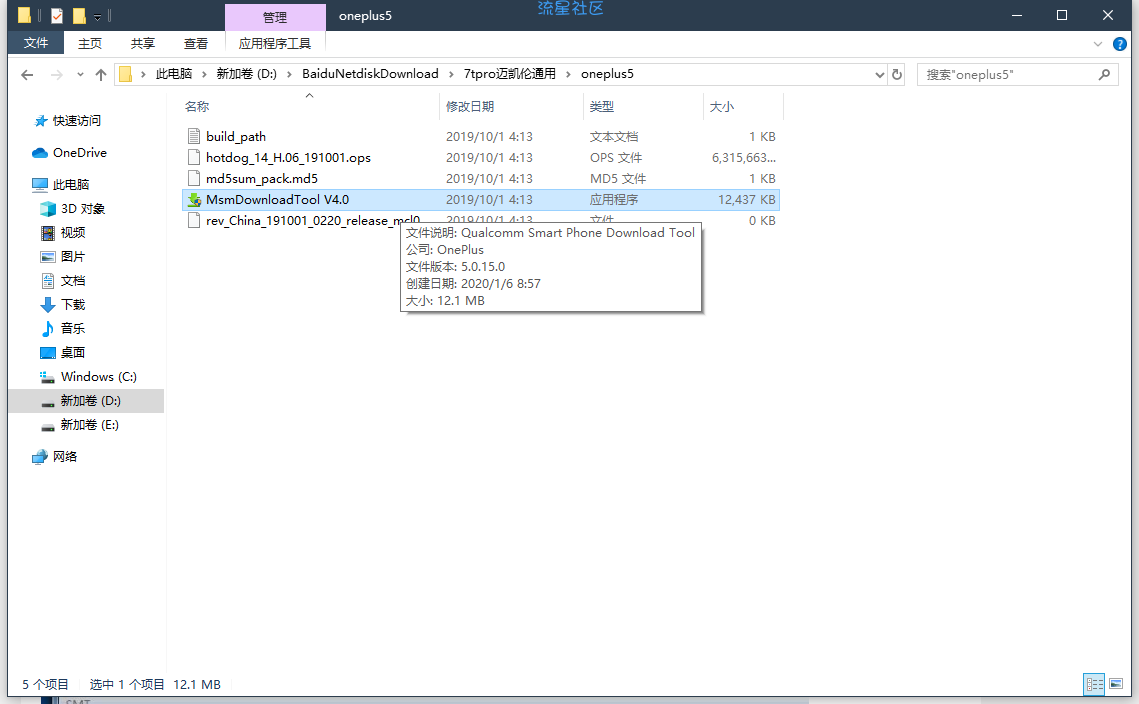The height and width of the screenshot is (704, 1139).
Task: Open 下载 folder in sidebar
Action: tap(73, 304)
